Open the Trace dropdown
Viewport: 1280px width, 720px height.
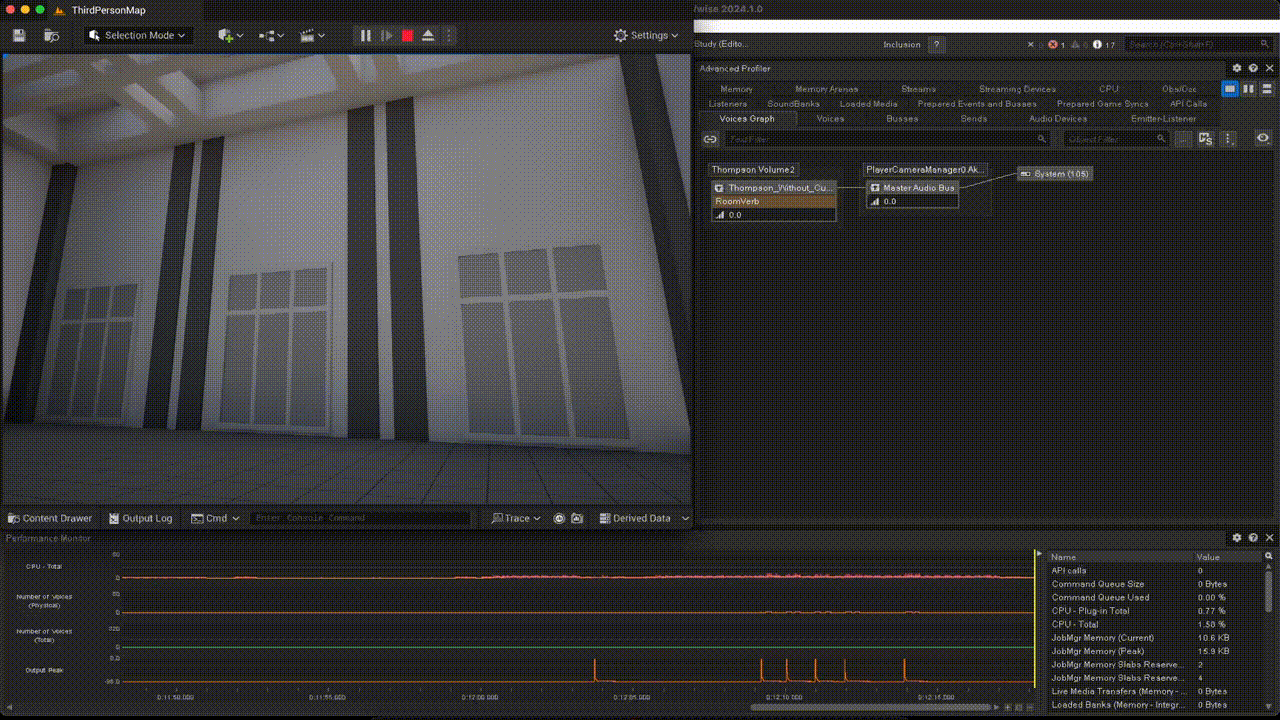pyautogui.click(x=516, y=518)
